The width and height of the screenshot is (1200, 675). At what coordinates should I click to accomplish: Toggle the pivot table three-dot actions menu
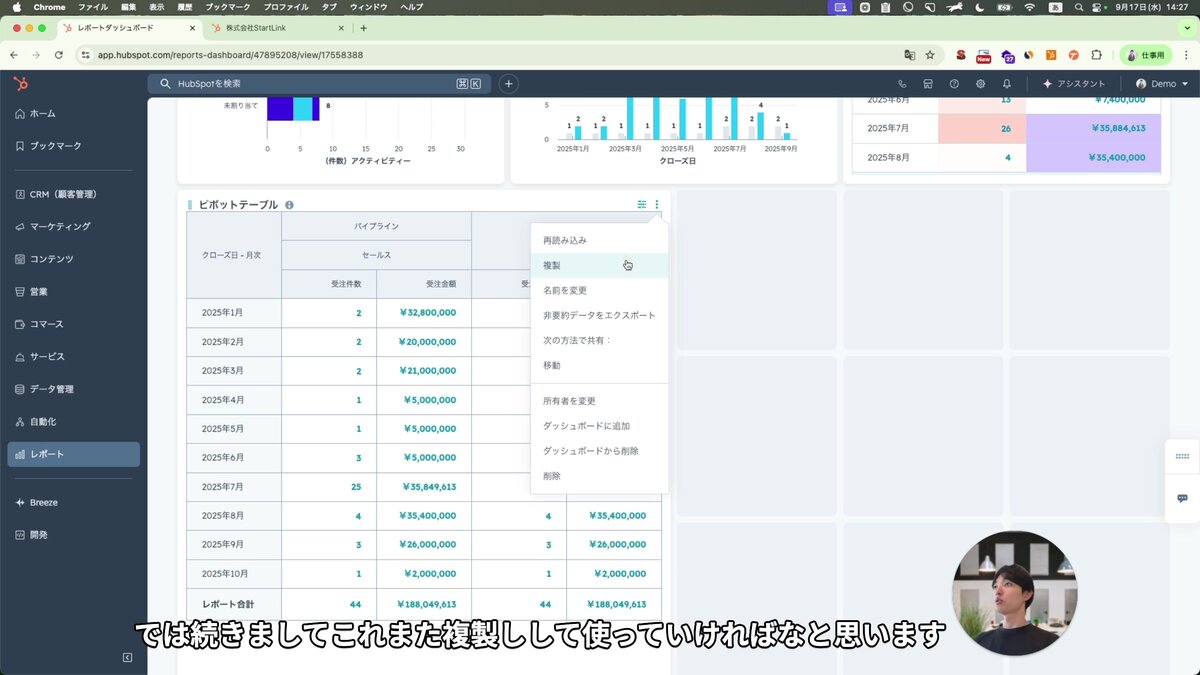657,205
